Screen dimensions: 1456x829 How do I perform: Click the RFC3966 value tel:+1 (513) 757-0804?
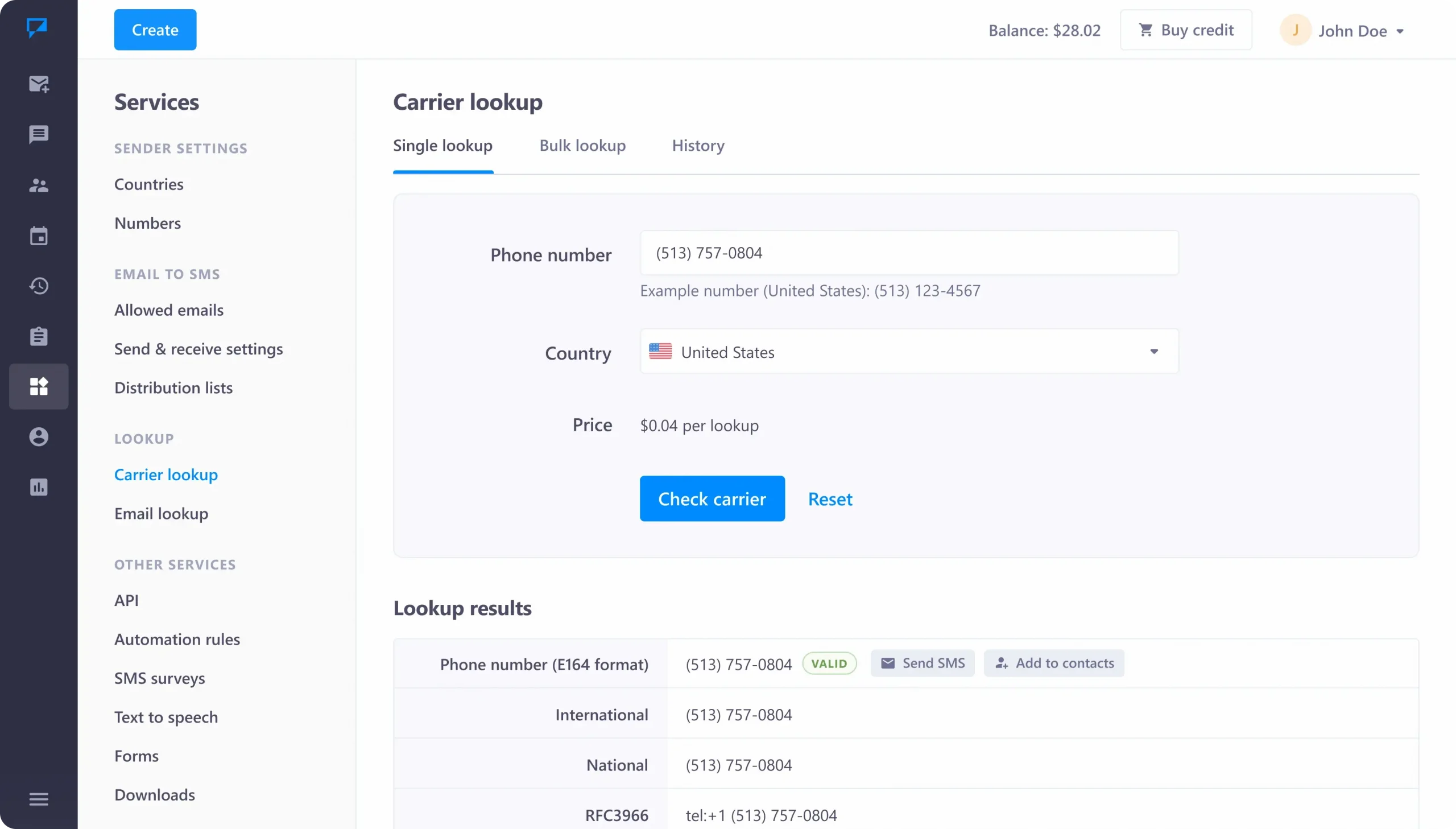click(x=761, y=816)
